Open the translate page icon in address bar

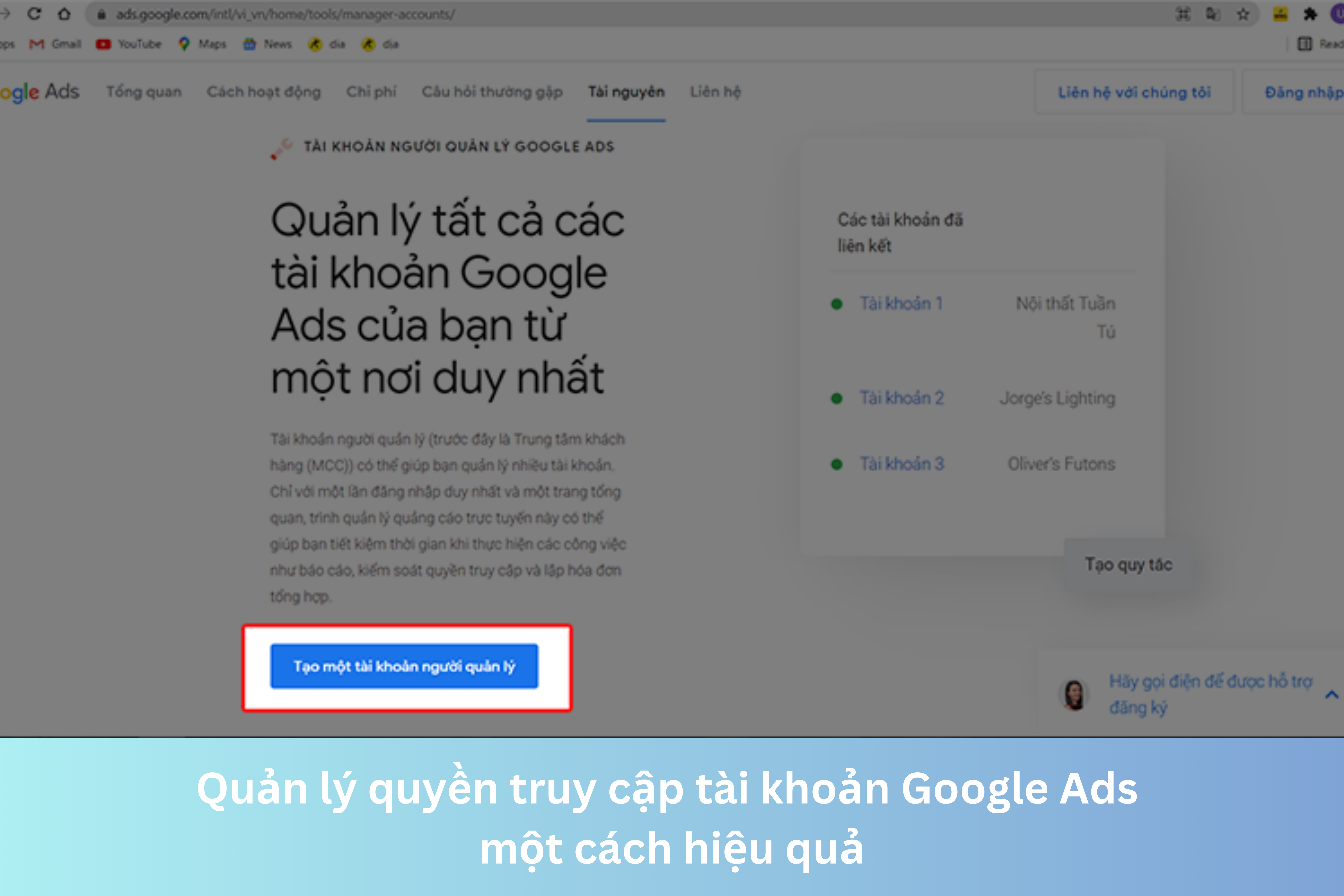[1213, 14]
